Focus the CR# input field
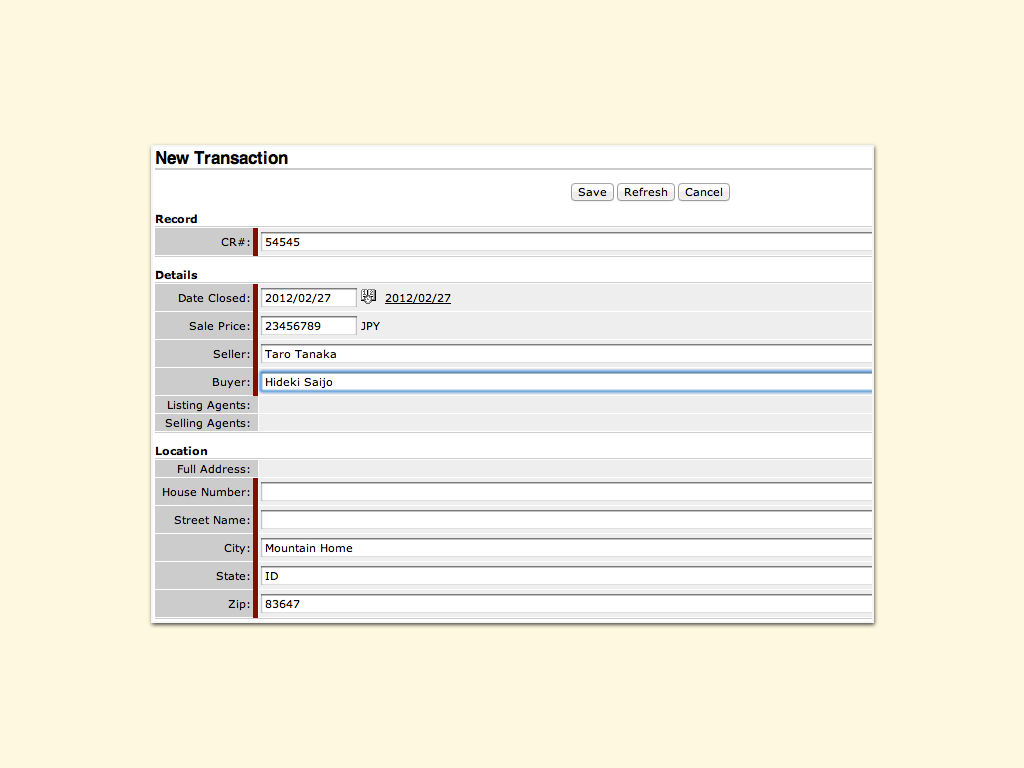Viewport: 1024px width, 768px height. [565, 242]
